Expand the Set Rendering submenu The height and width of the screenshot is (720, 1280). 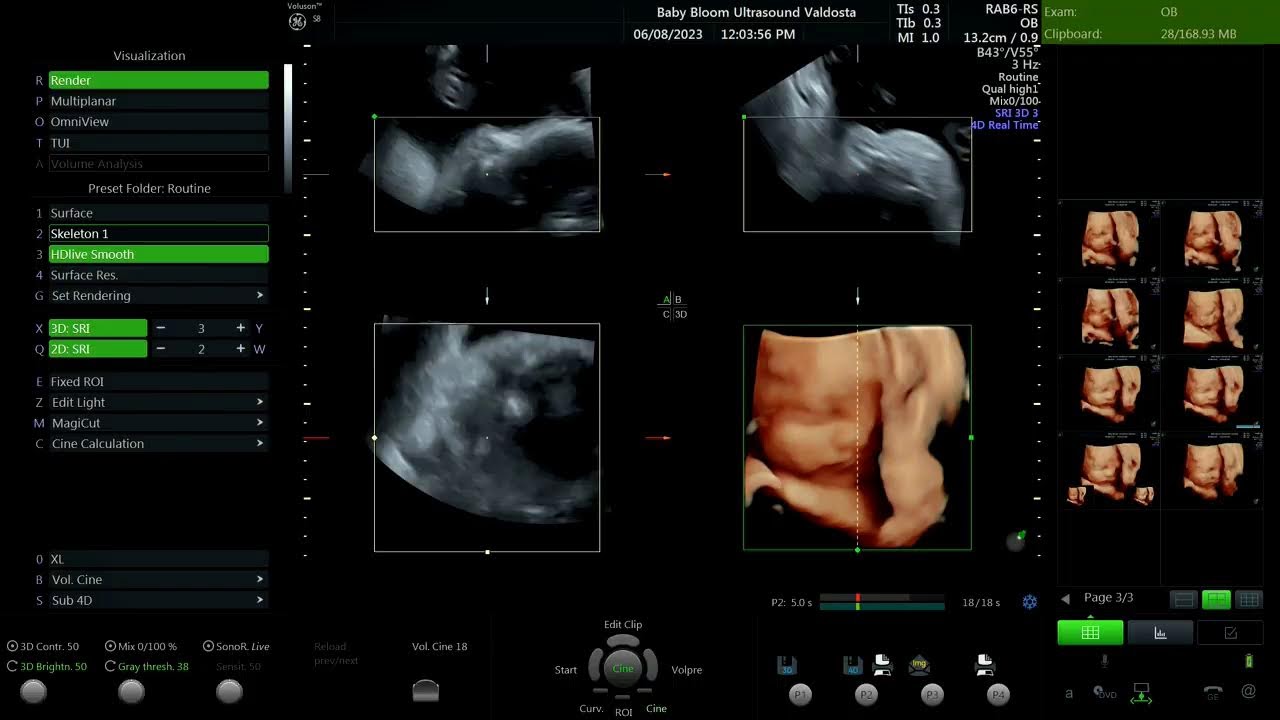(158, 295)
